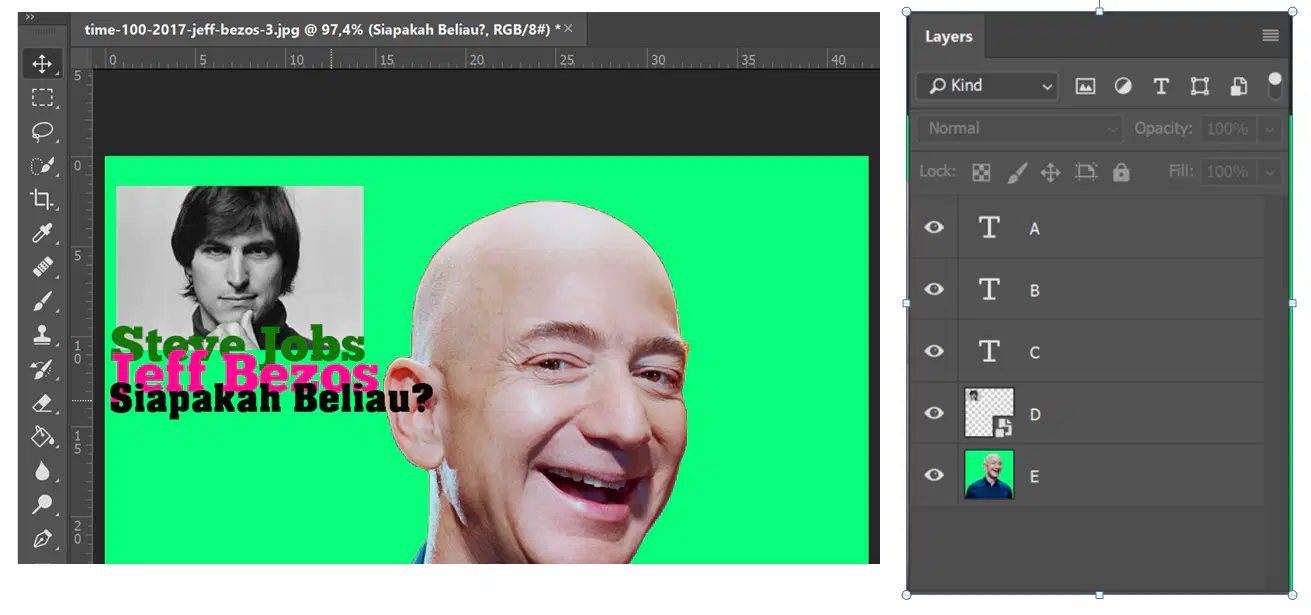Hide layer C visibility eye
1311x615 pixels.
pos(934,352)
